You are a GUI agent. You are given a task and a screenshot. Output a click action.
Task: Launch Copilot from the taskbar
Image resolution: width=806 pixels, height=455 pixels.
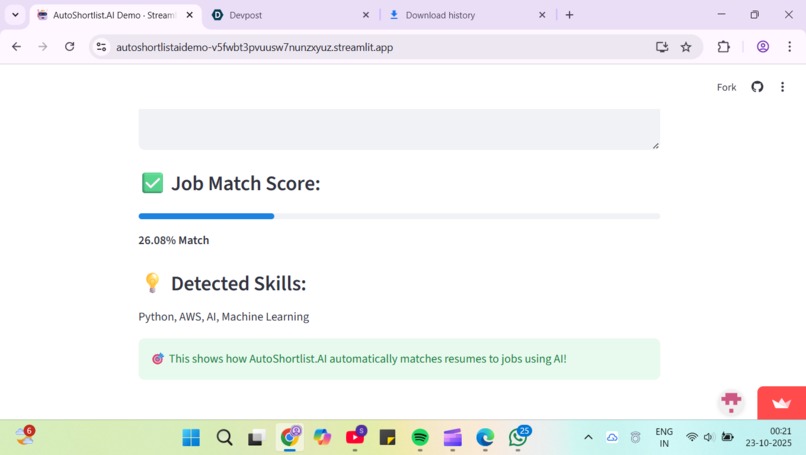(322, 438)
